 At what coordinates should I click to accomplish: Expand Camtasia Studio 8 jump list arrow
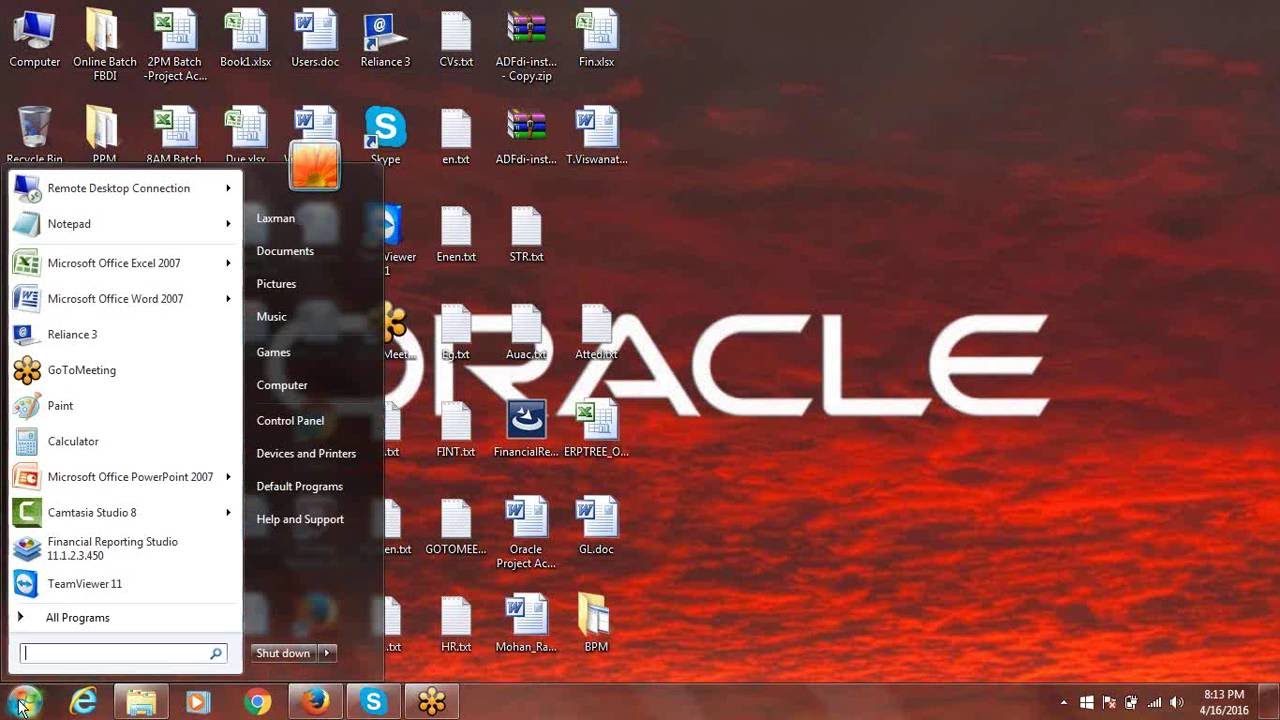[228, 513]
